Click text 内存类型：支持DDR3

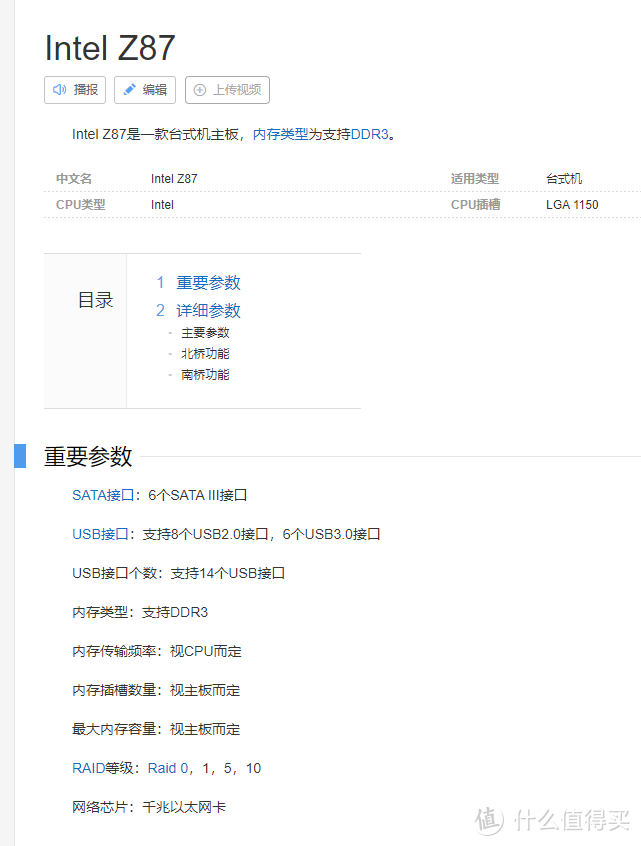click(x=140, y=612)
